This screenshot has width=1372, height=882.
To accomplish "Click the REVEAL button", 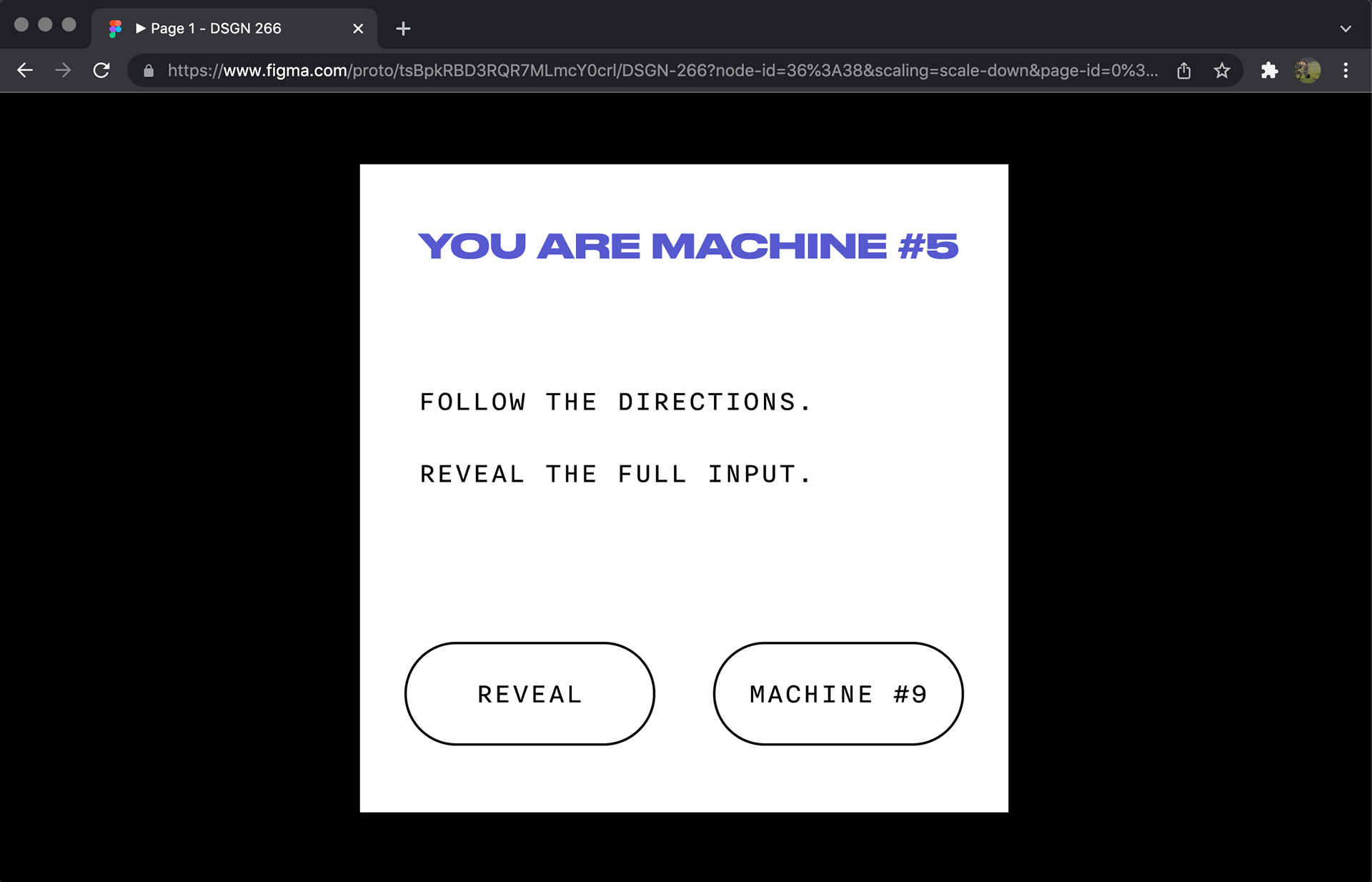I will [530, 693].
